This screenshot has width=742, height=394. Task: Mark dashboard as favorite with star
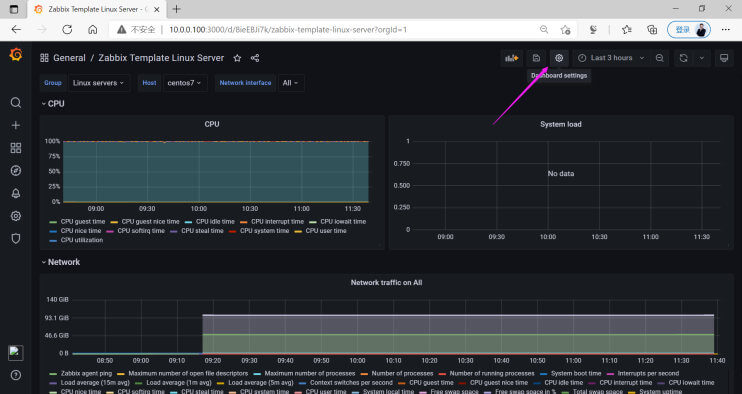[237, 58]
